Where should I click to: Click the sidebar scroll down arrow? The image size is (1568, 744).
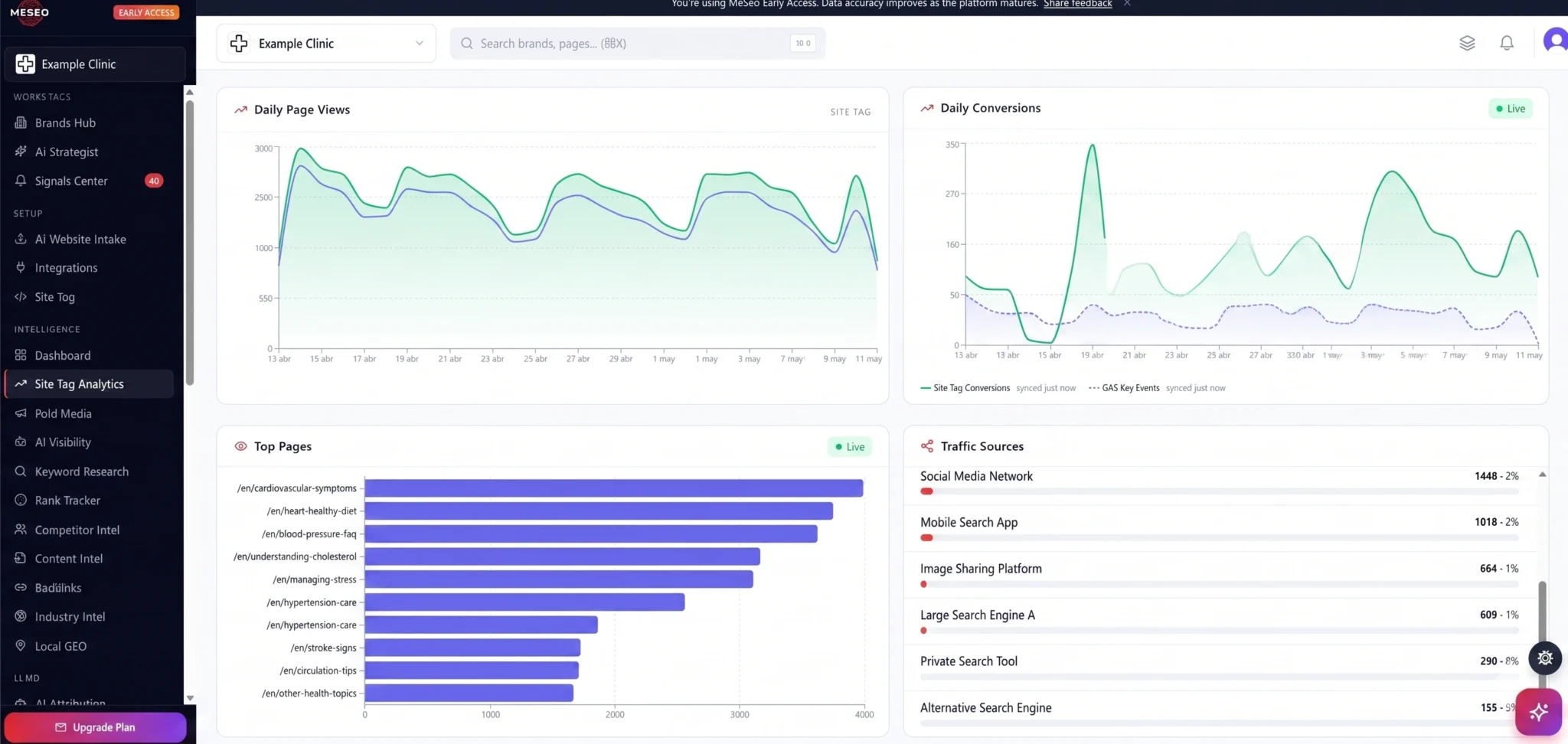pos(190,698)
